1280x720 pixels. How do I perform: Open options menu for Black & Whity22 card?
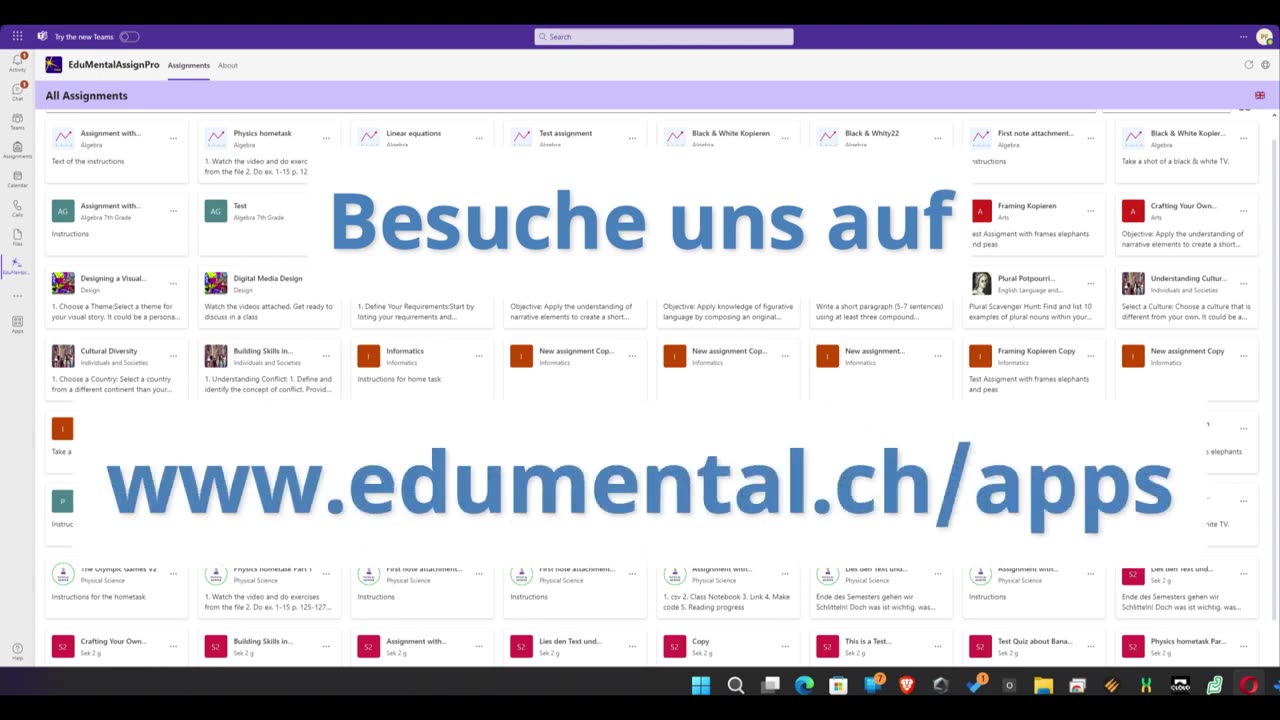pos(938,139)
